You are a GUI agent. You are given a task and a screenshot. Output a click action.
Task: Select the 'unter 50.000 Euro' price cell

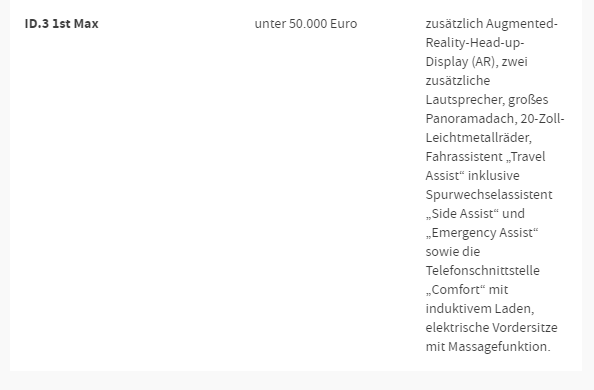click(x=306, y=23)
